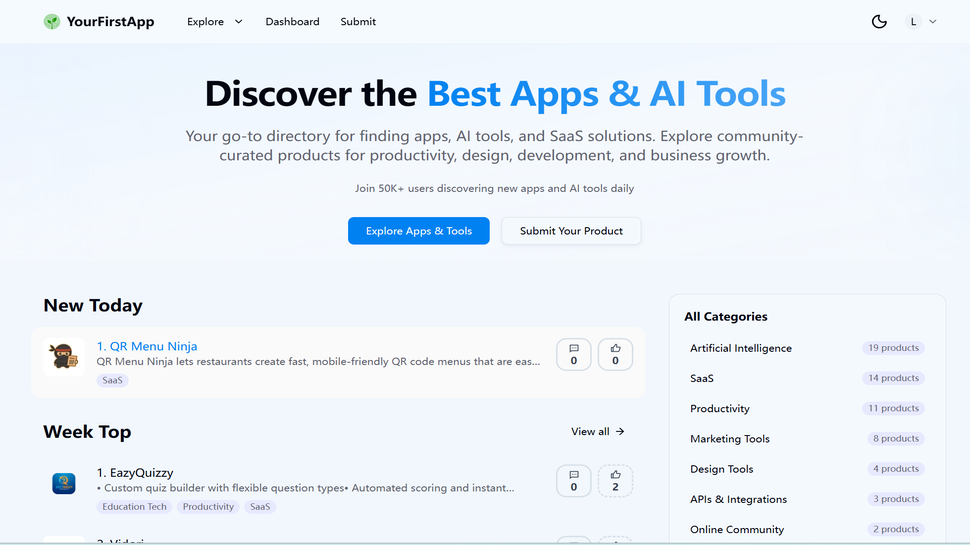The height and width of the screenshot is (545, 970).
Task: Click View all for Week Top
Action: pyautogui.click(x=598, y=432)
